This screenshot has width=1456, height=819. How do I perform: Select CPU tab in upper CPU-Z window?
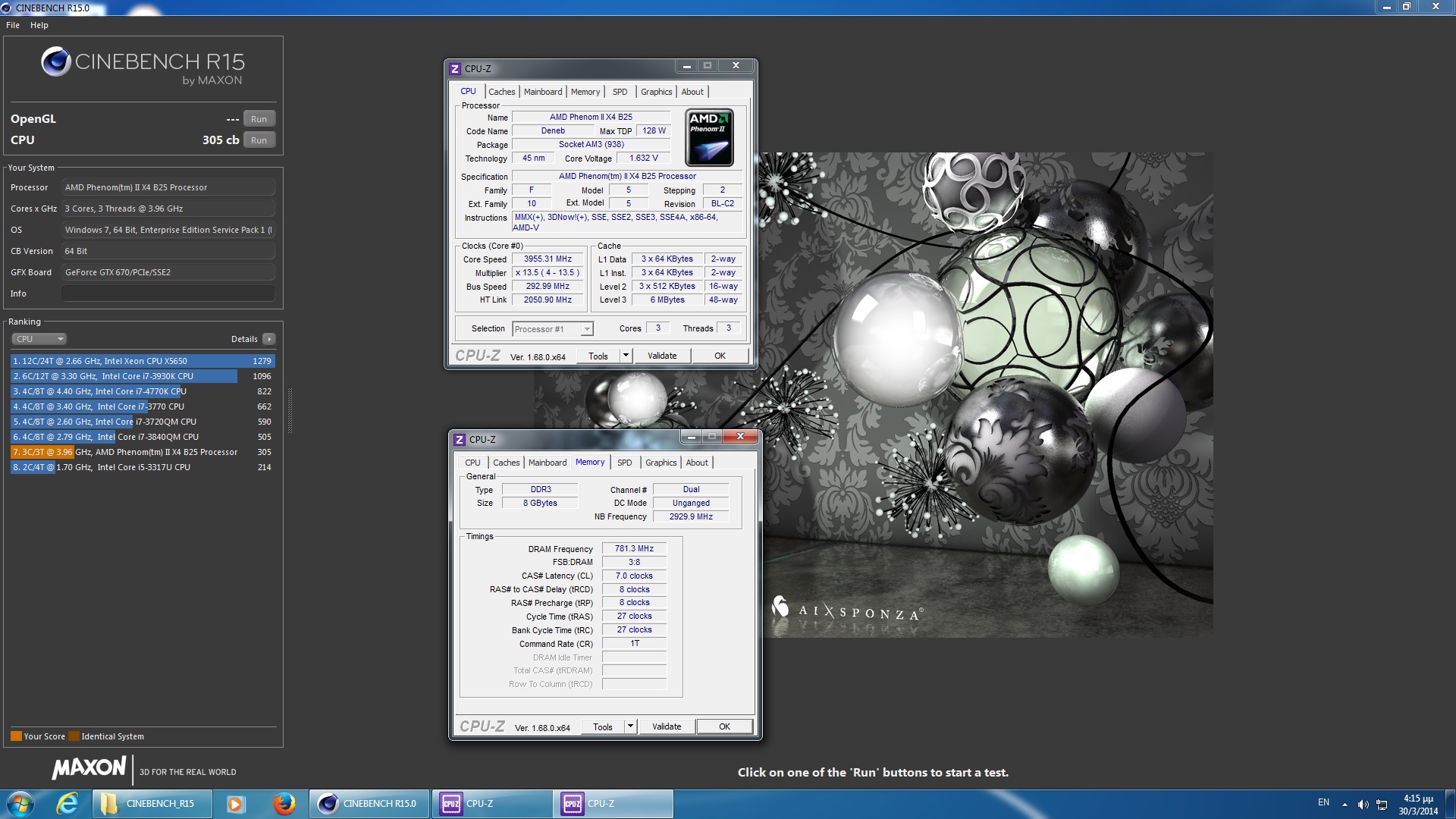(x=469, y=91)
